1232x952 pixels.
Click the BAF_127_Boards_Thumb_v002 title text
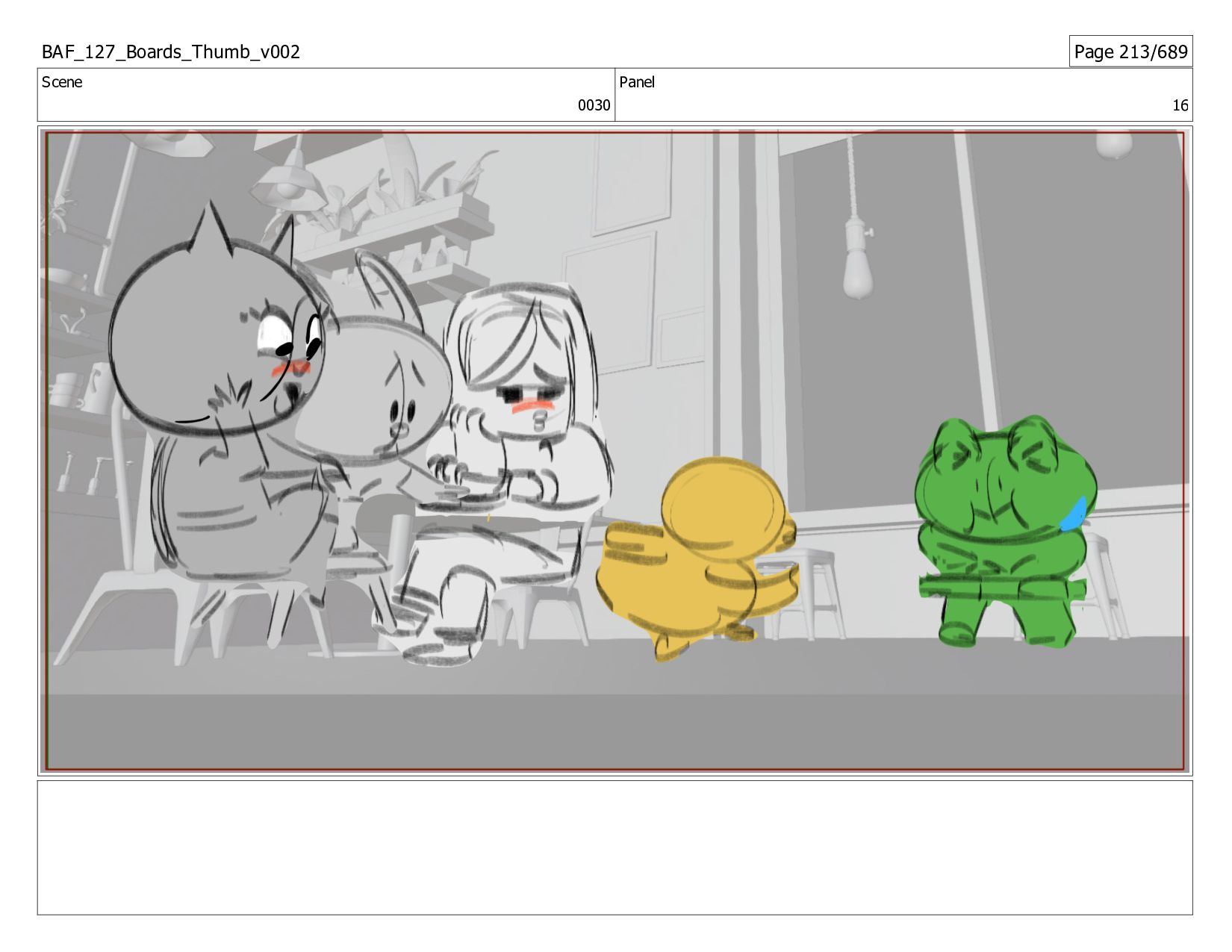coord(171,52)
